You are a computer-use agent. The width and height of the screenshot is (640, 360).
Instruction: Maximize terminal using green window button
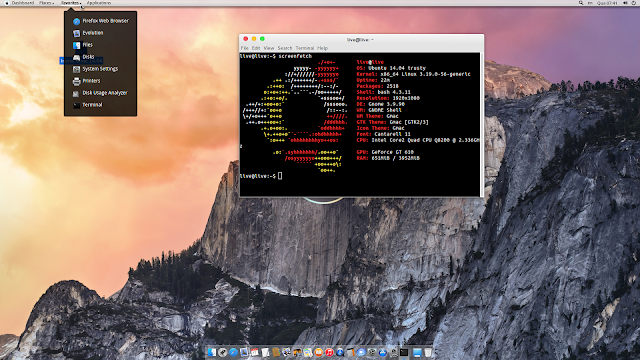tap(262, 39)
